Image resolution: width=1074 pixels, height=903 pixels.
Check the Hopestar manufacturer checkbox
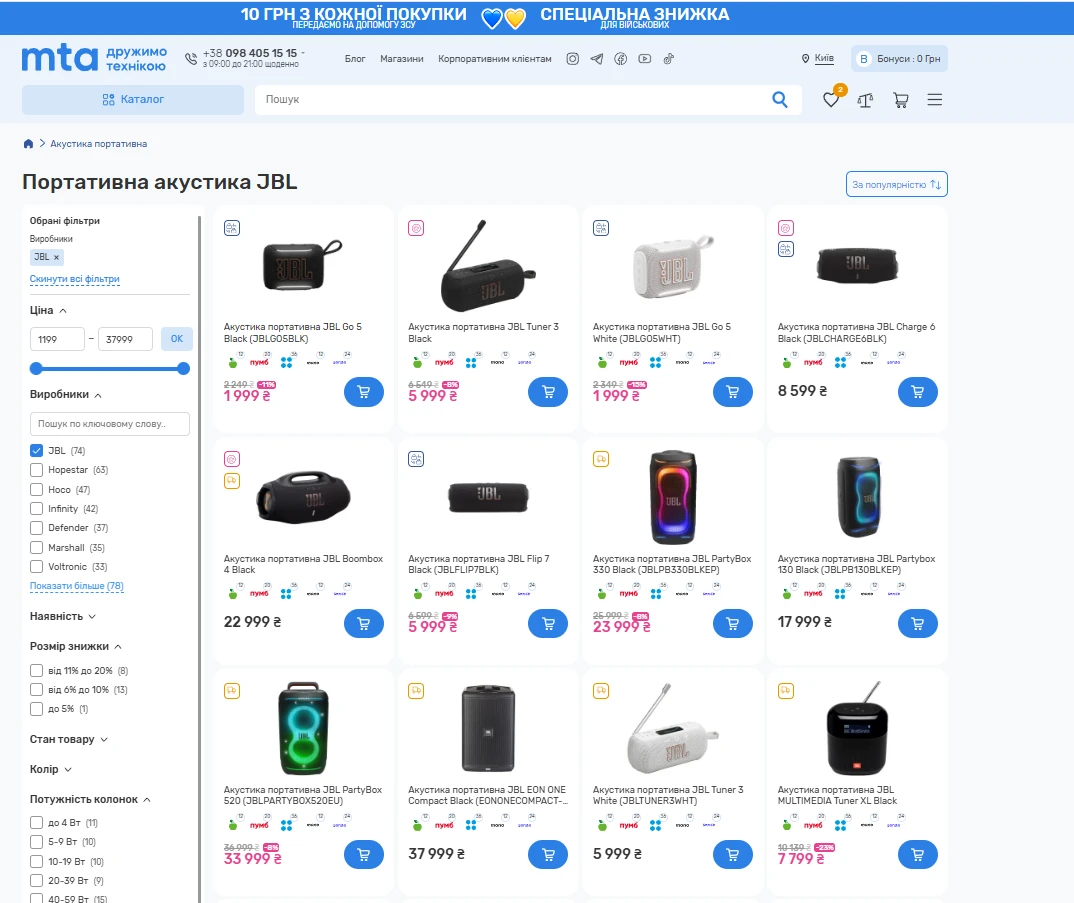pyautogui.click(x=36, y=470)
